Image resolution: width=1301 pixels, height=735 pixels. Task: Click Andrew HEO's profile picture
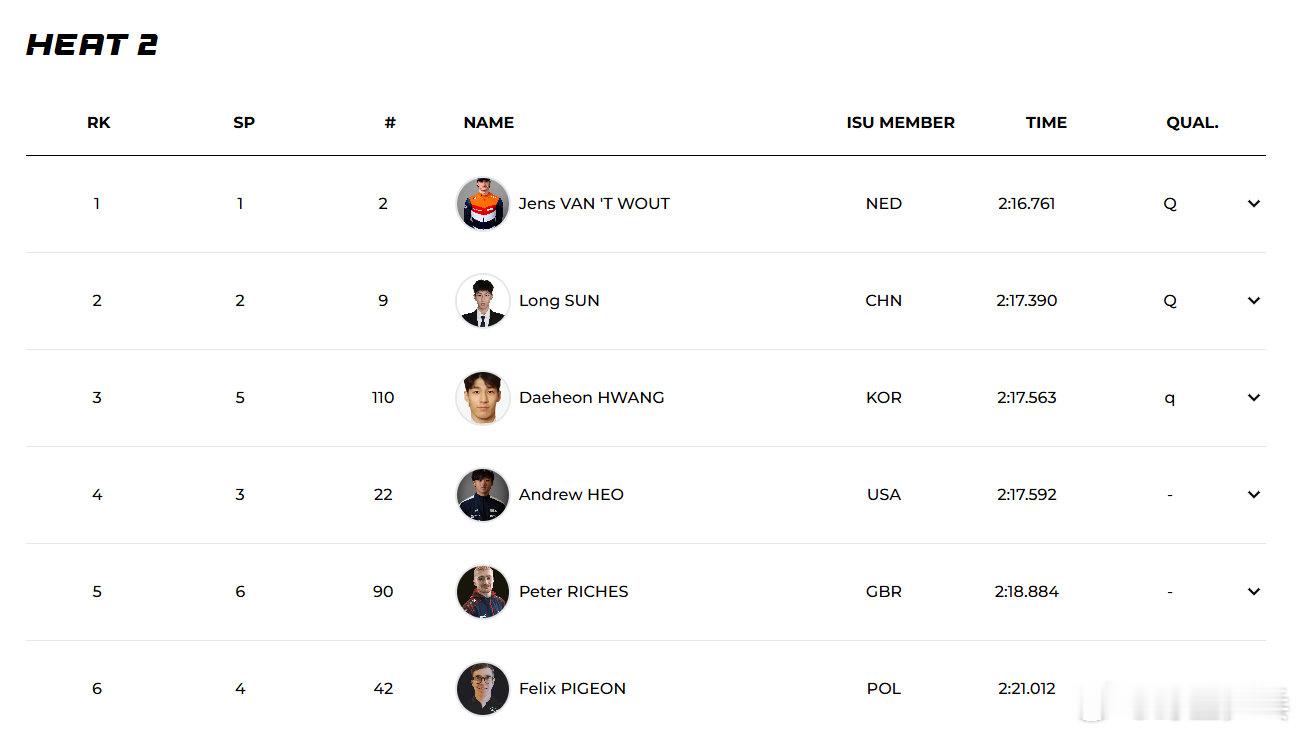click(x=483, y=495)
